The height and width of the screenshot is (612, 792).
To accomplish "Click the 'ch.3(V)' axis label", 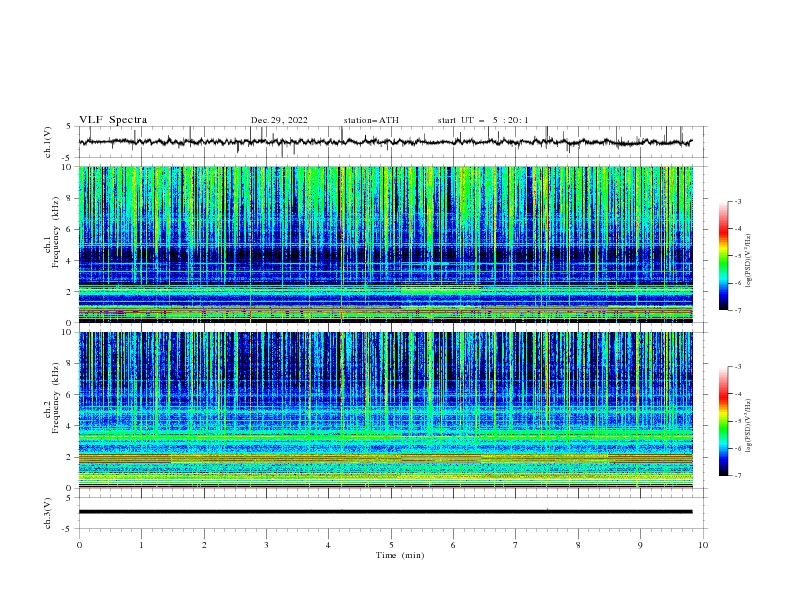I will pyautogui.click(x=48, y=513).
